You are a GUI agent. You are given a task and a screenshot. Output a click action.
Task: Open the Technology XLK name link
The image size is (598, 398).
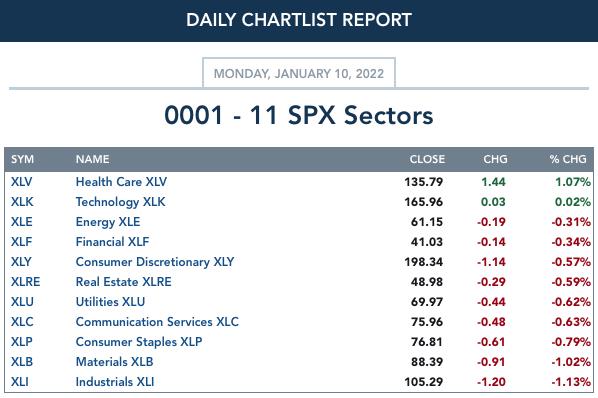click(x=121, y=202)
